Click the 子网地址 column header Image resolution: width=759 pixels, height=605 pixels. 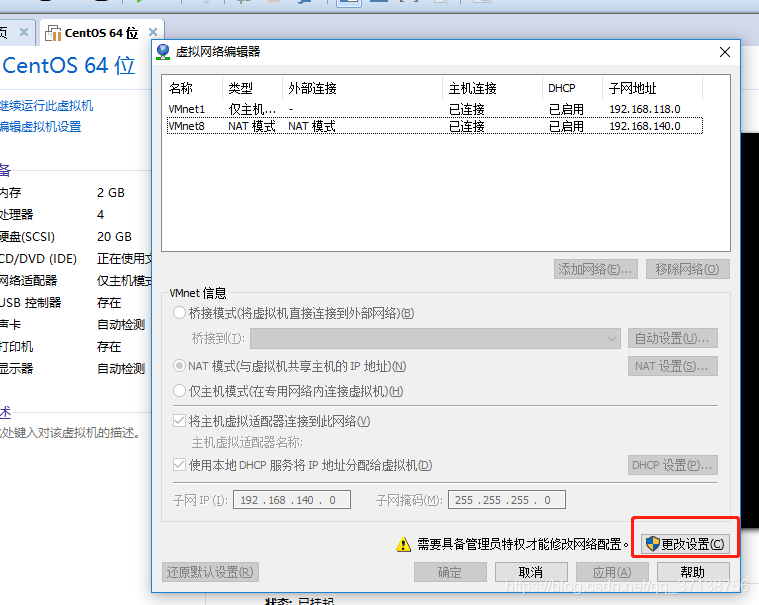652,88
